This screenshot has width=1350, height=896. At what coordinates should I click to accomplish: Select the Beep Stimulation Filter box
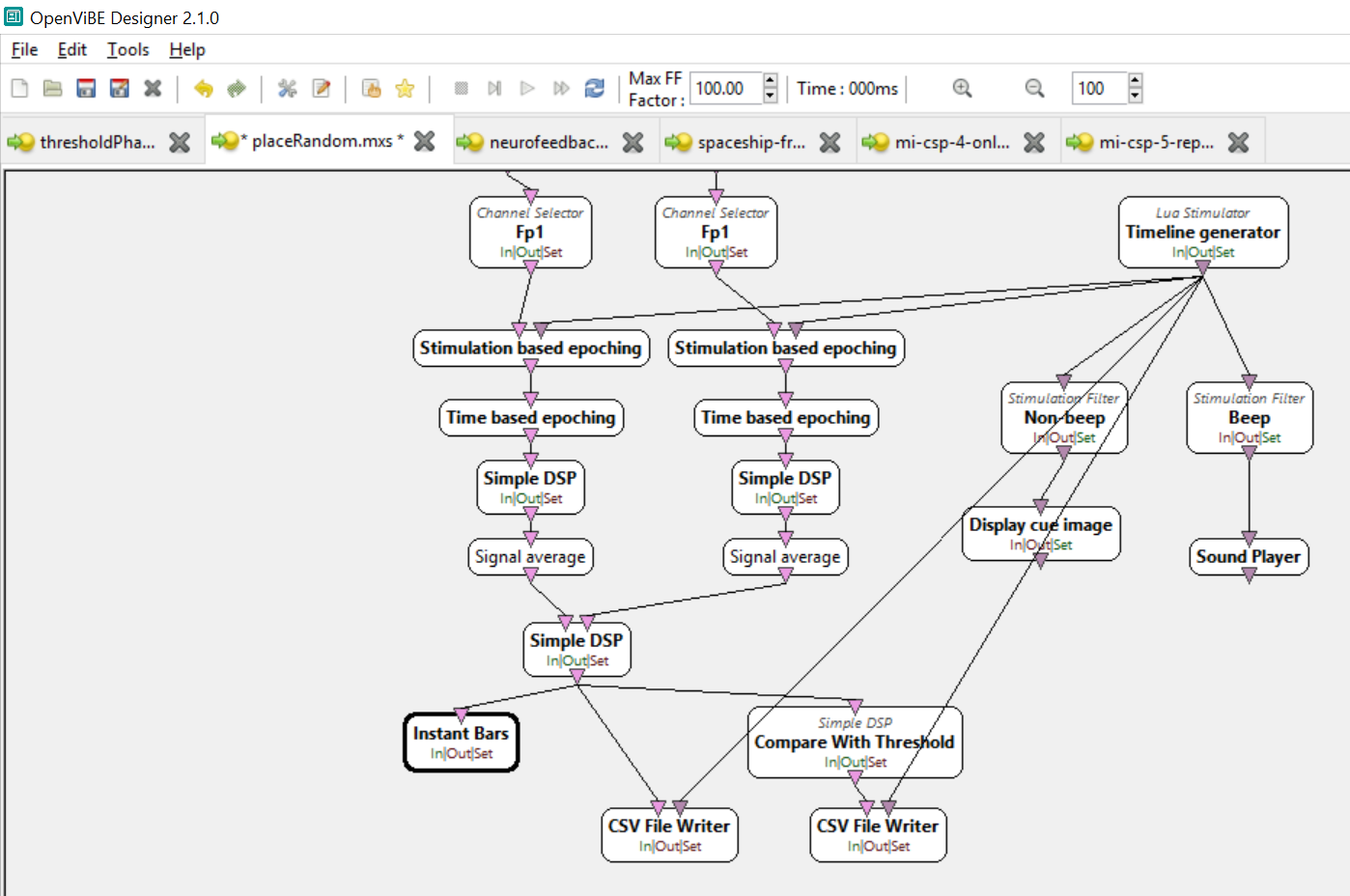click(1250, 417)
